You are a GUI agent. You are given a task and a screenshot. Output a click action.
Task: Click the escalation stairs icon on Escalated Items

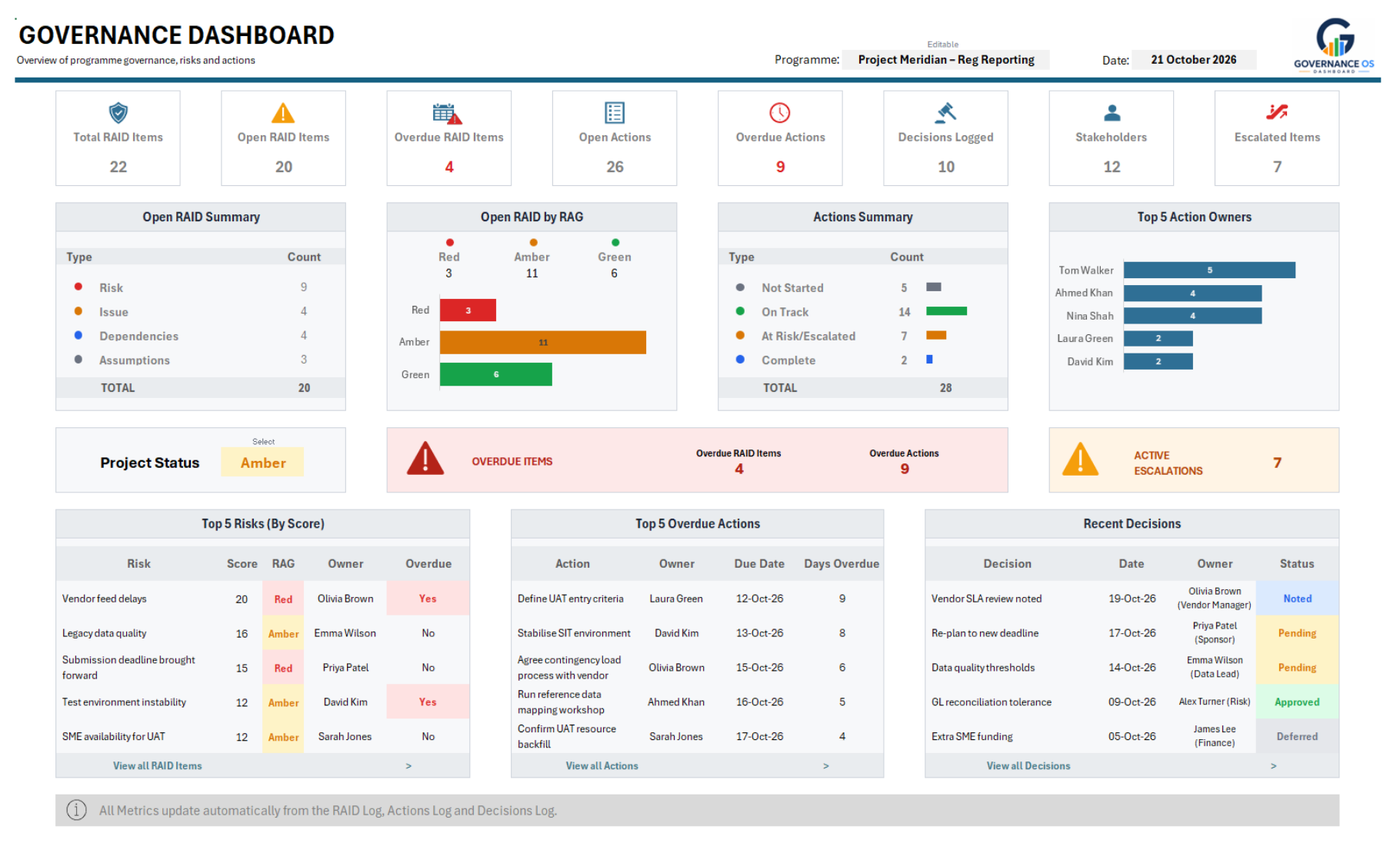pyautogui.click(x=1277, y=112)
